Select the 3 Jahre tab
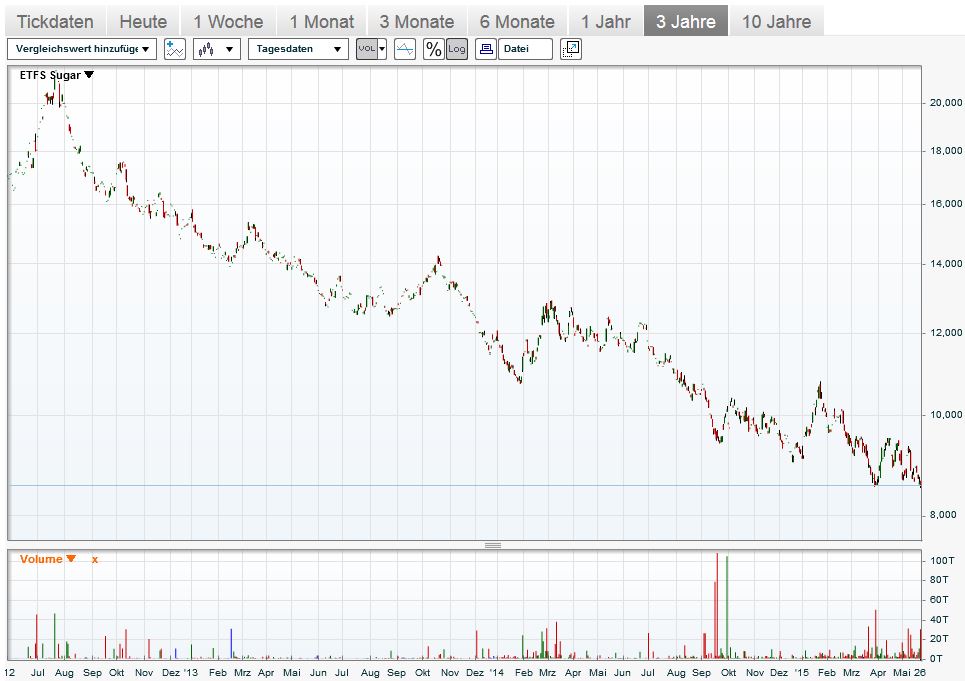Viewport: 965px width, 681px height. 686,22
